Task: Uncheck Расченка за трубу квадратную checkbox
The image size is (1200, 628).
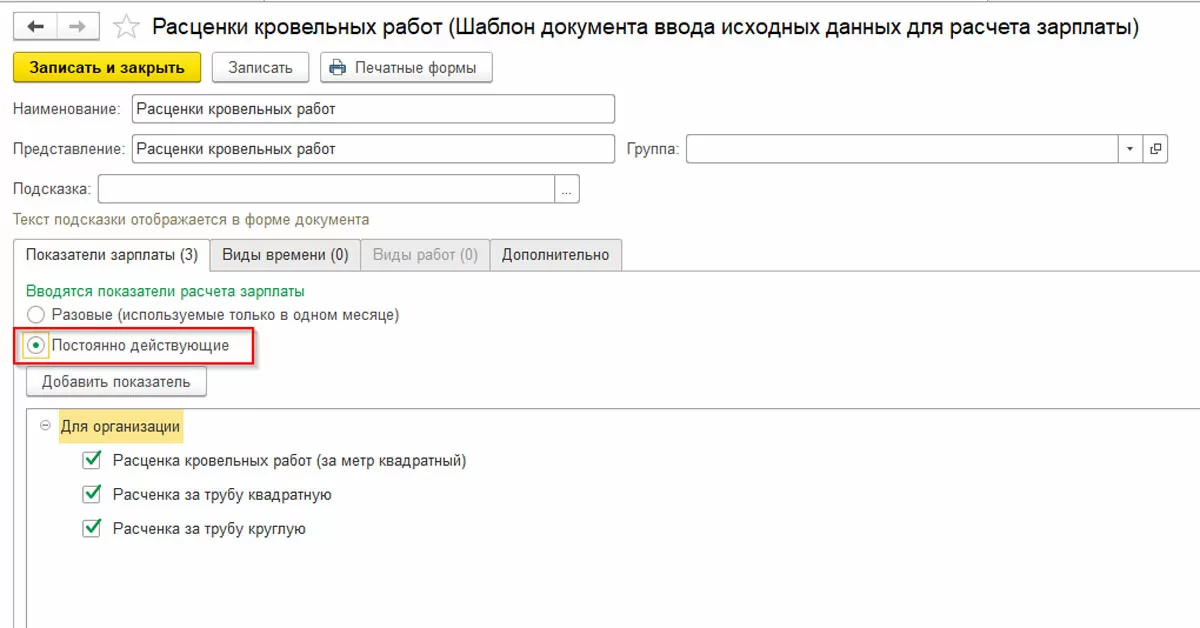Action: 93,494
